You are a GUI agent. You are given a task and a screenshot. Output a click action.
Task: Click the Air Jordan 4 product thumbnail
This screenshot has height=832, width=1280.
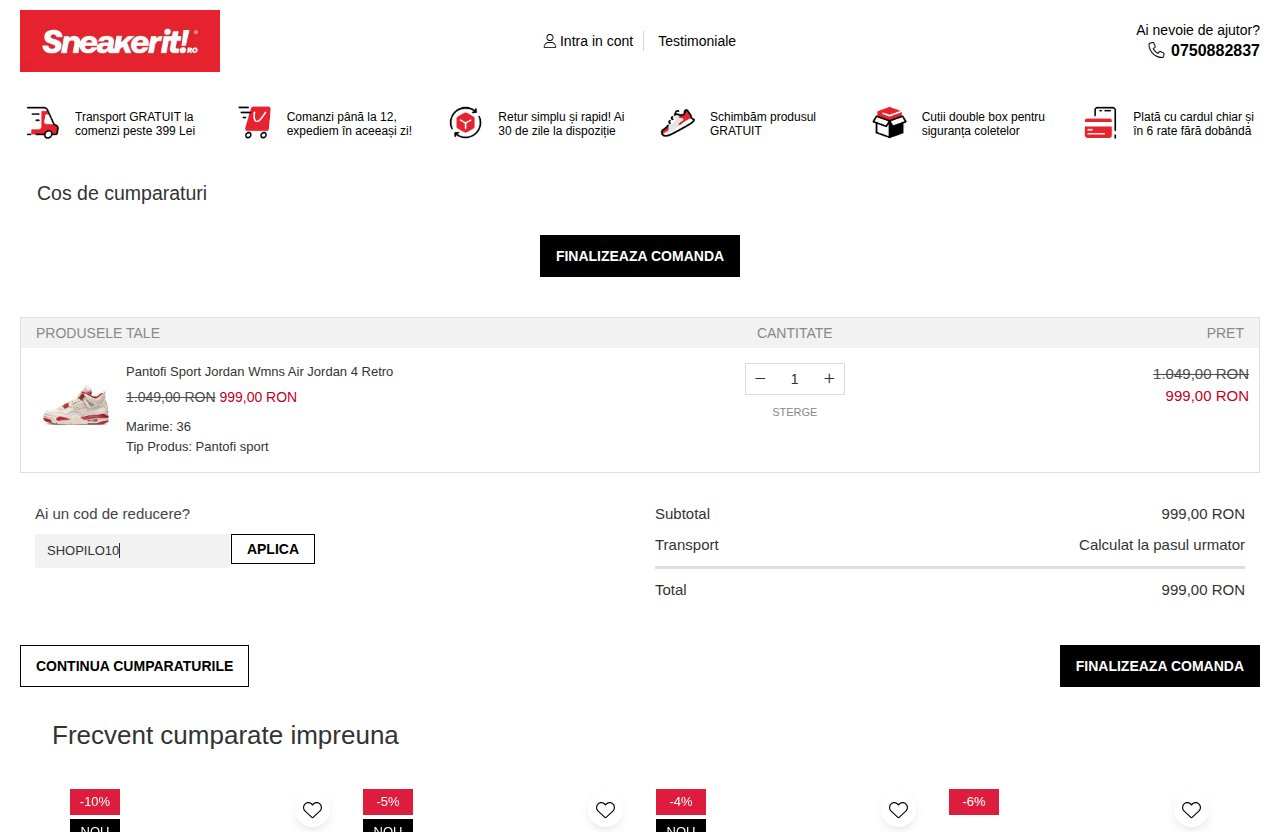(x=75, y=405)
